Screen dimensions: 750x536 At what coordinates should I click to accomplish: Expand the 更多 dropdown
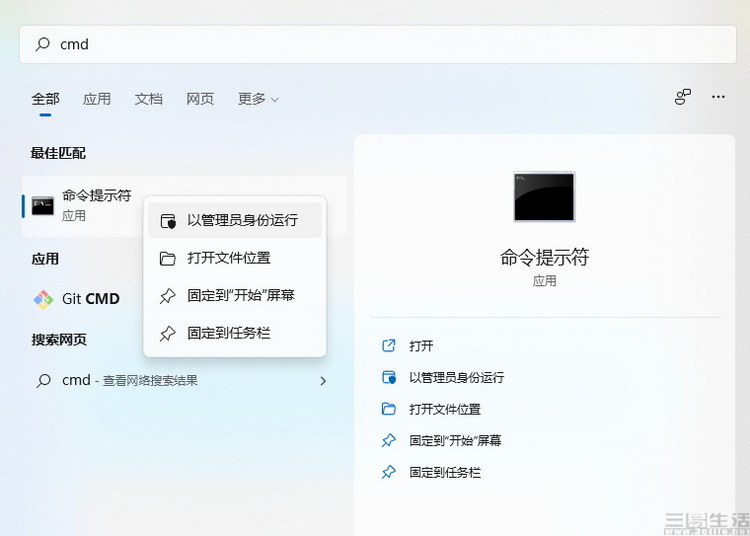point(258,99)
